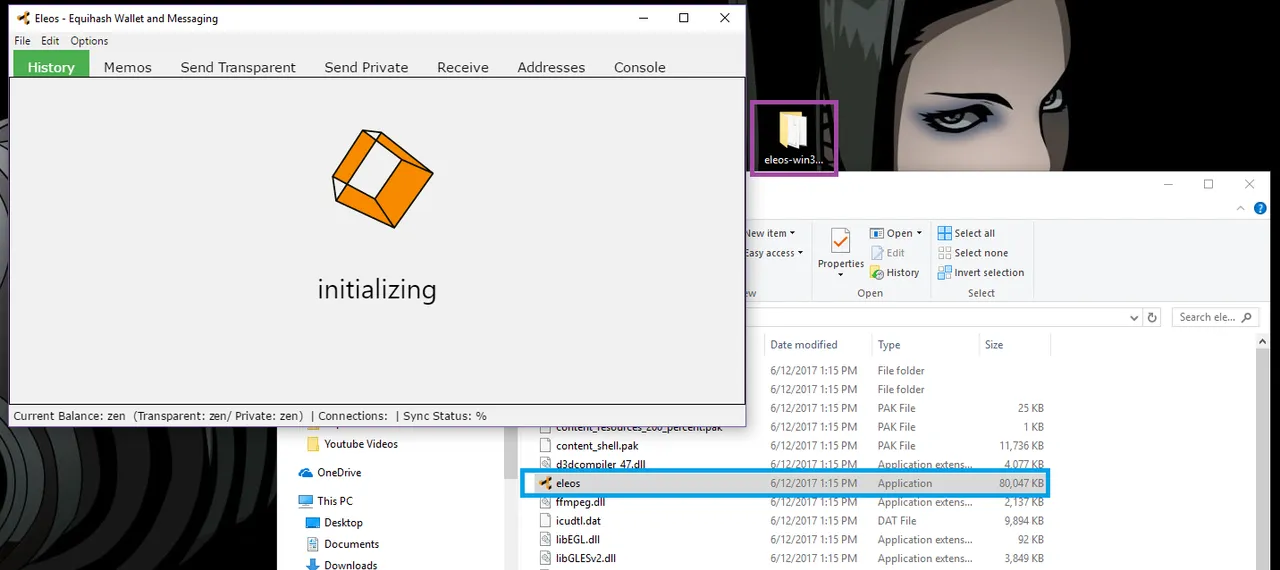Open Desktop in the navigation pane
The height and width of the screenshot is (570, 1280).
pyautogui.click(x=343, y=523)
